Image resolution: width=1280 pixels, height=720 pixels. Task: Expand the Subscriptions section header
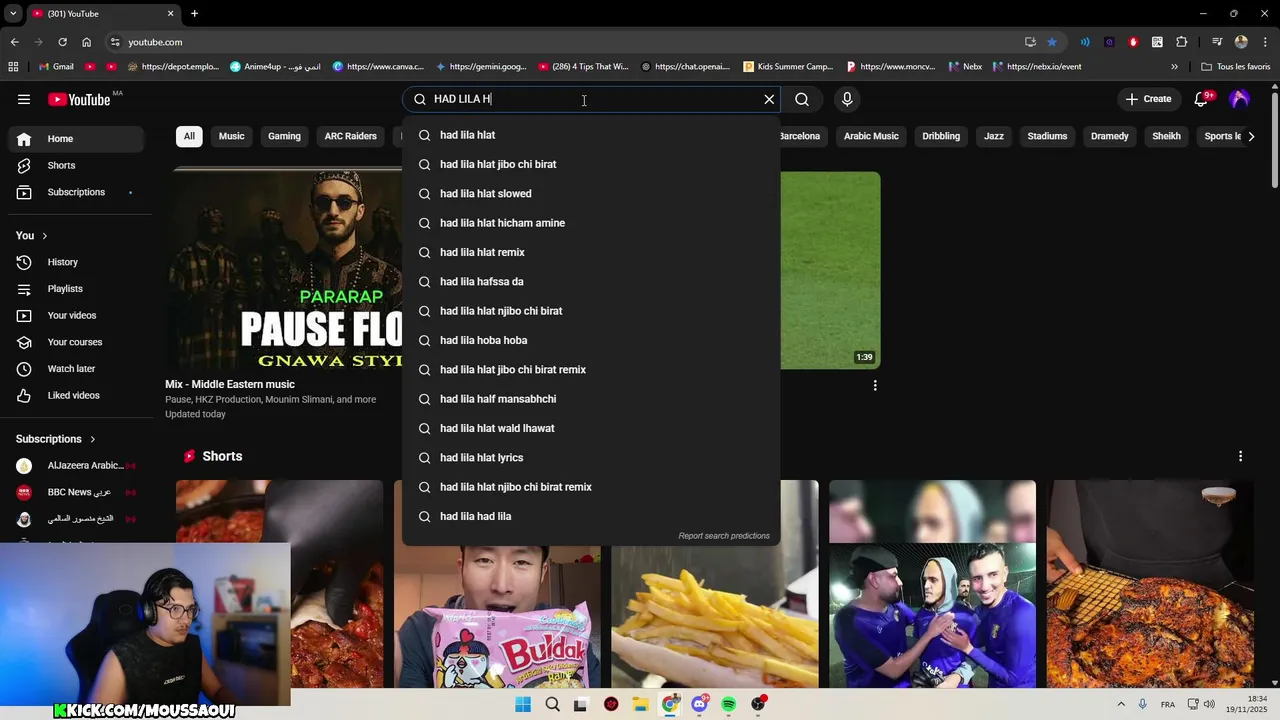56,439
